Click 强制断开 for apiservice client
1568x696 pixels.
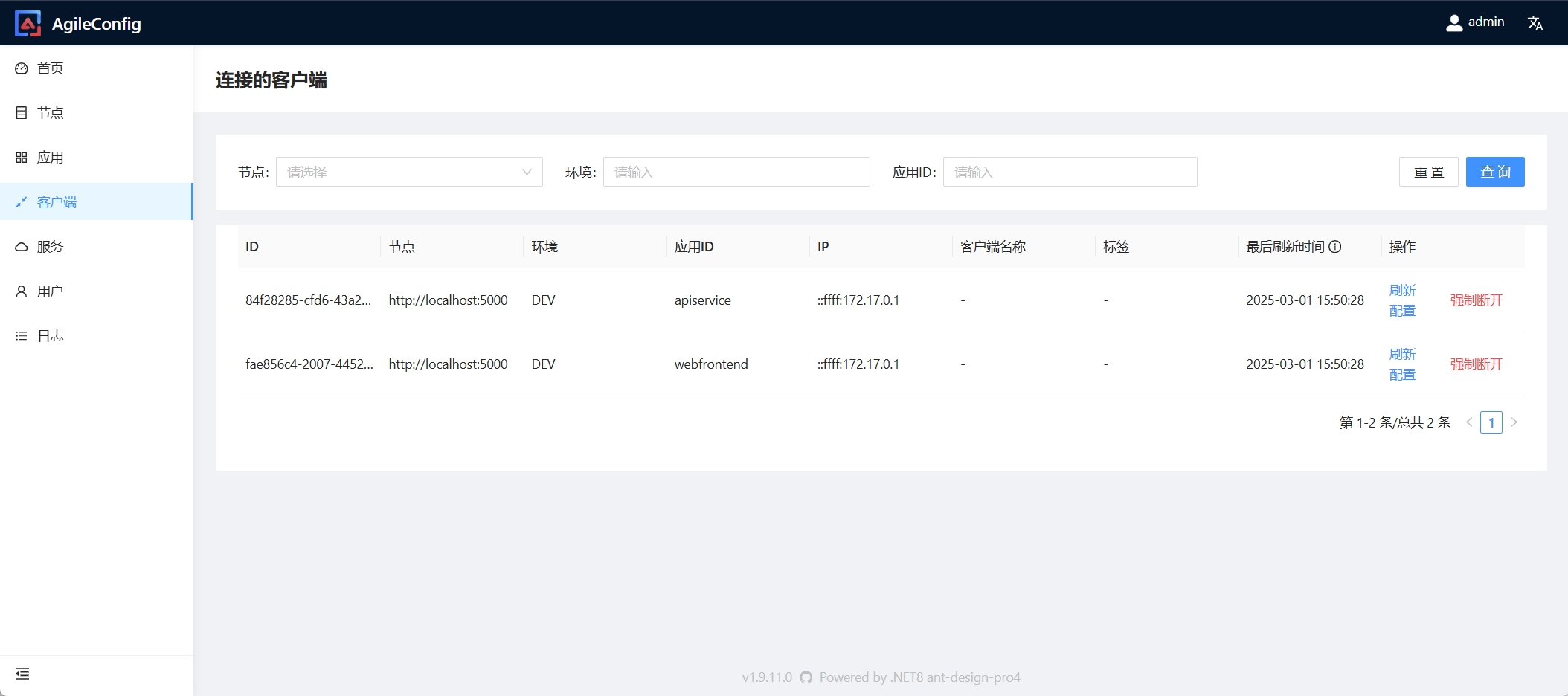[1476, 300]
